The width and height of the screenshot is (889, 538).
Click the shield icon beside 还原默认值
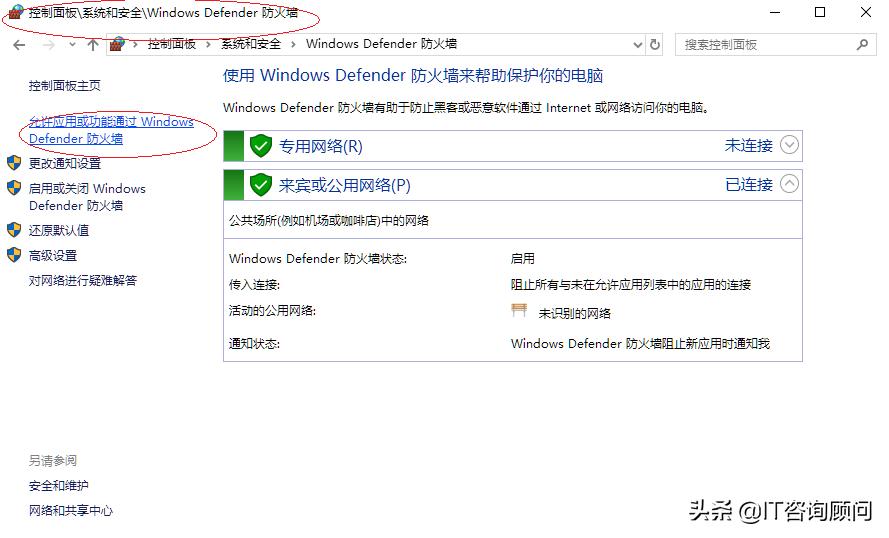click(x=14, y=230)
